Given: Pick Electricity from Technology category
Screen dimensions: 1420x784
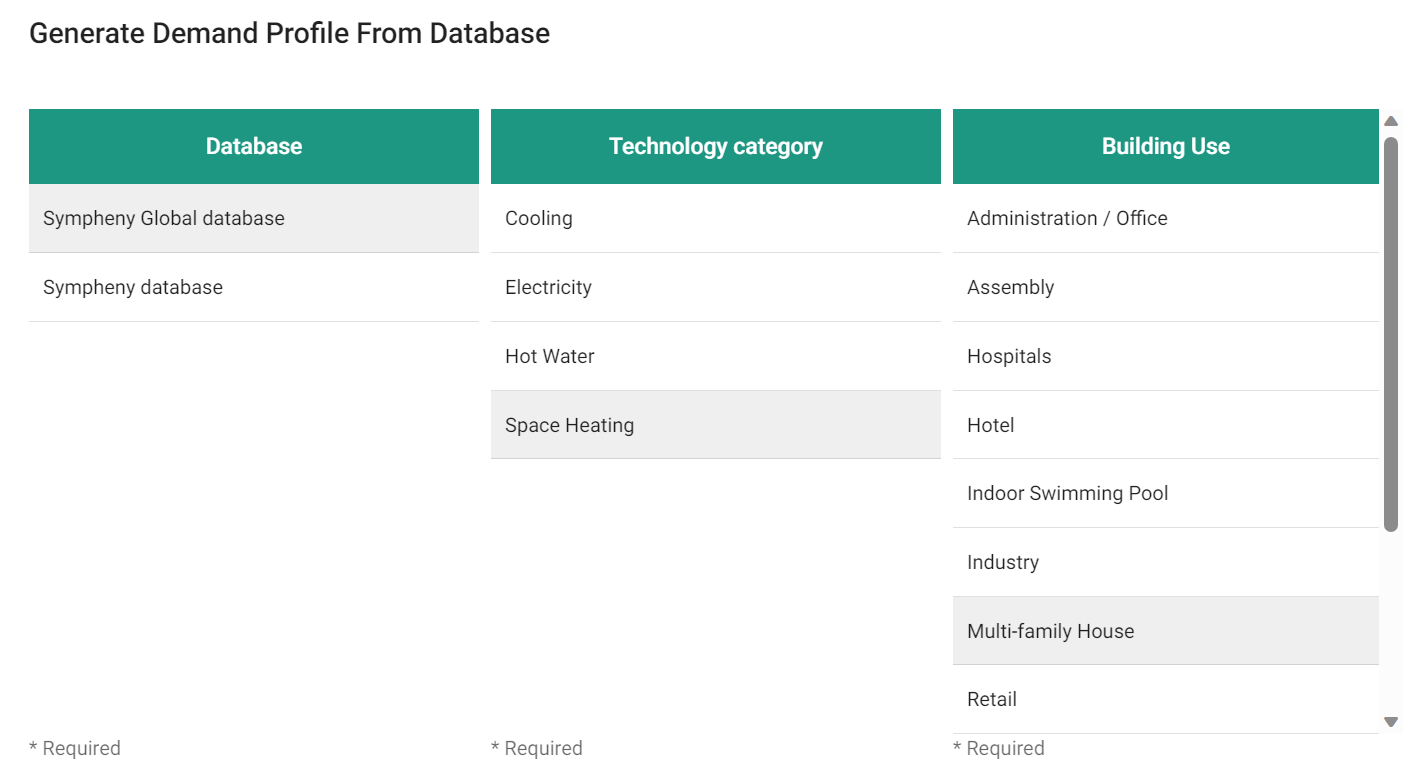Looking at the screenshot, I should tap(715, 287).
